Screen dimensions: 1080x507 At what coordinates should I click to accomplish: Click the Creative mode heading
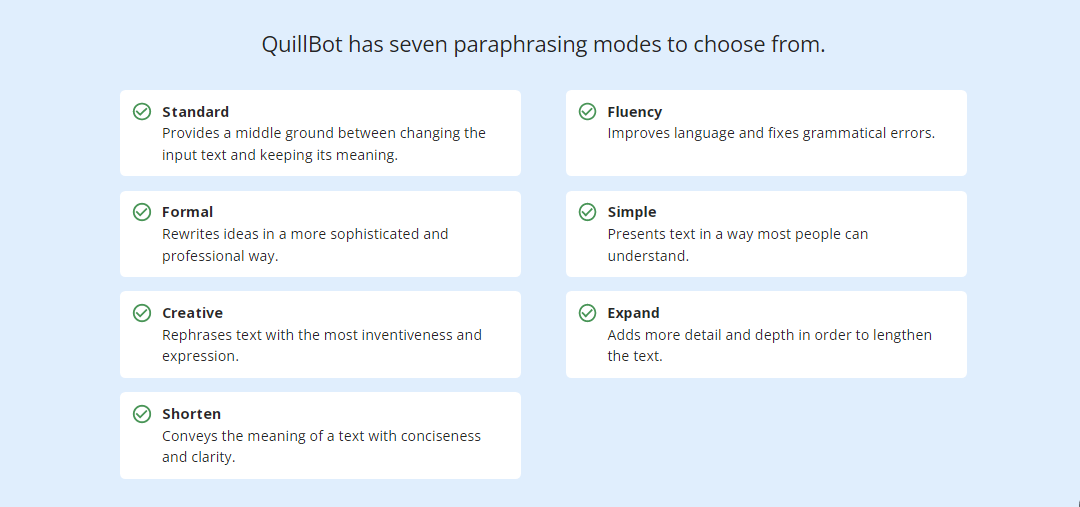coord(192,313)
